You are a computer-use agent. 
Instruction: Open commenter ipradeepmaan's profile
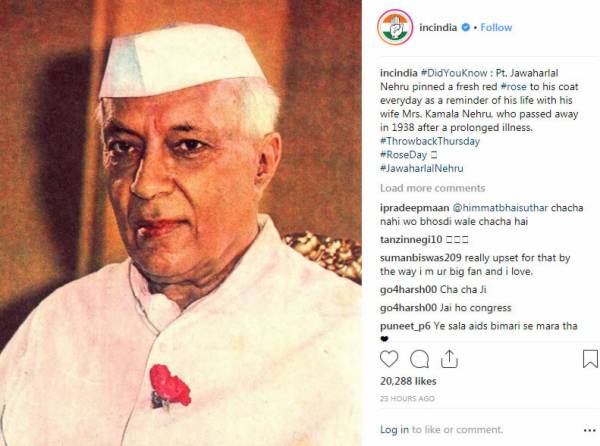click(414, 208)
